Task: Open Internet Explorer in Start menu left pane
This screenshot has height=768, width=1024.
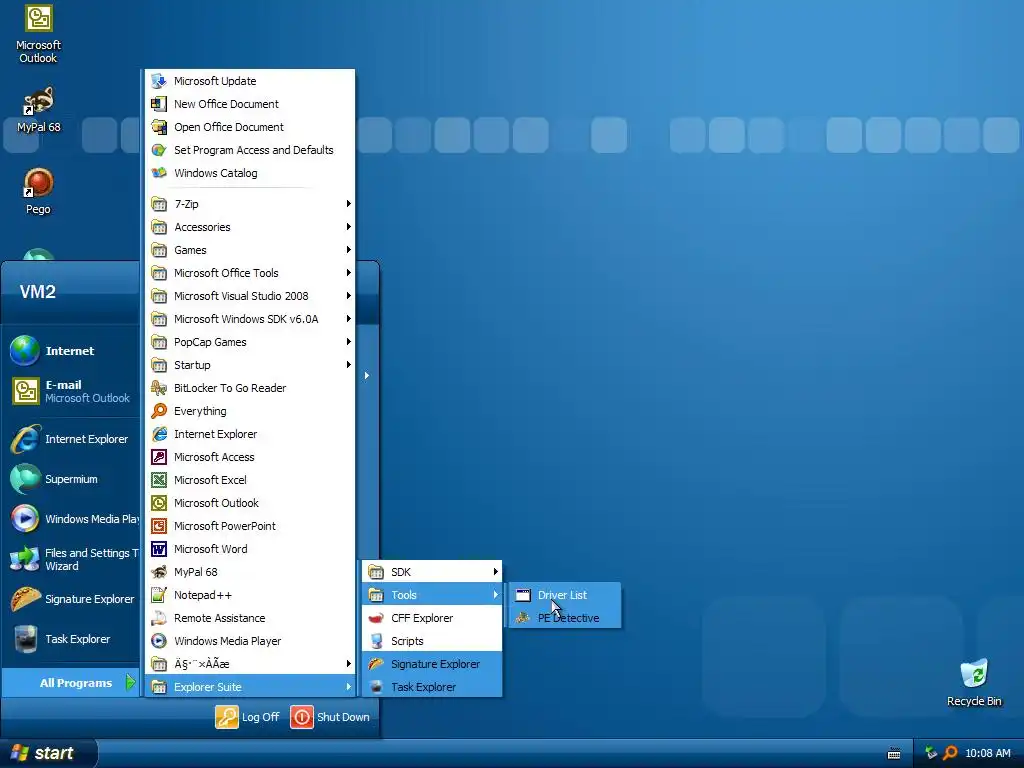Action: pos(71,439)
